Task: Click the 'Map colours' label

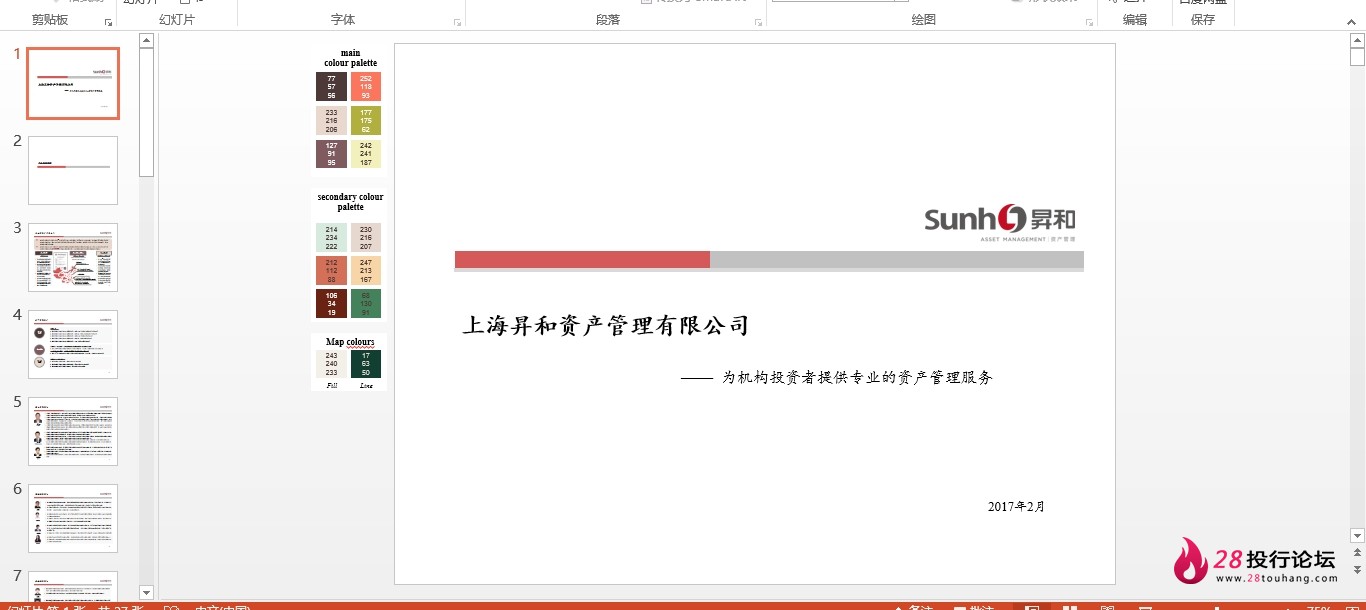Action: (350, 342)
